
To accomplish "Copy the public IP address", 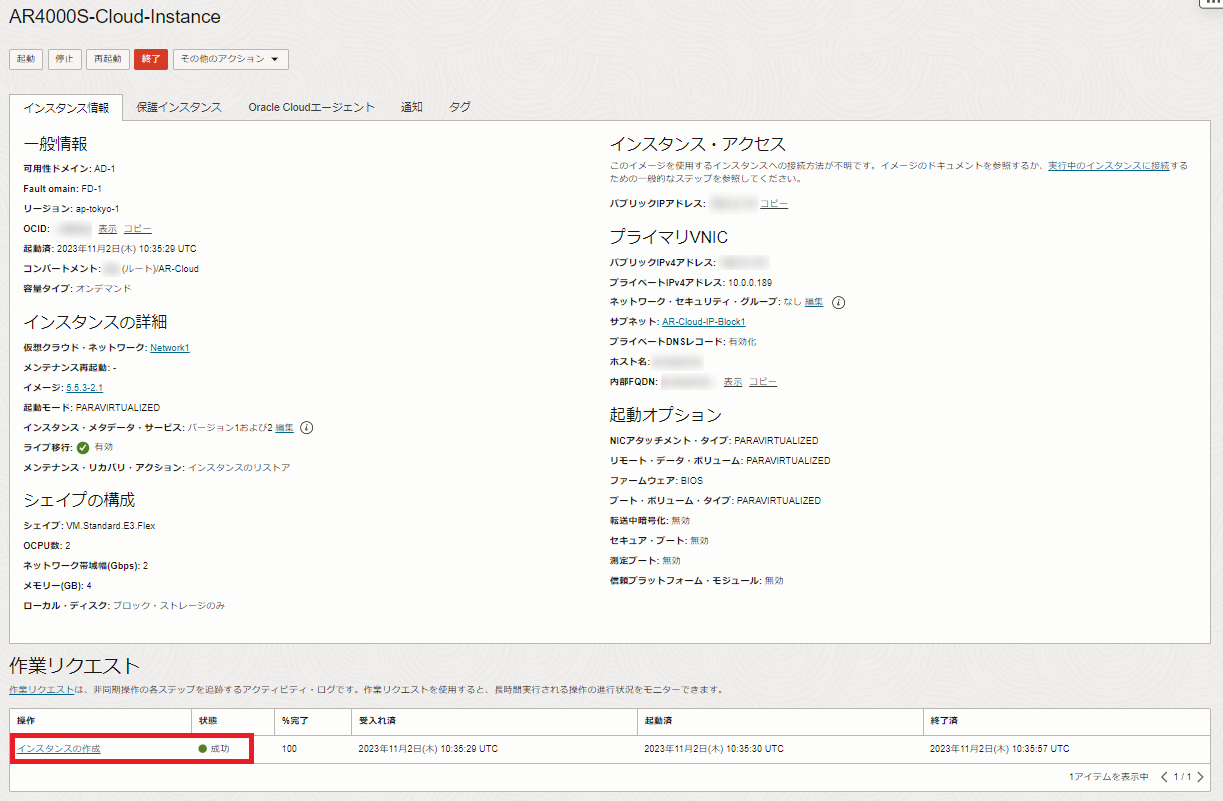I will tap(773, 204).
